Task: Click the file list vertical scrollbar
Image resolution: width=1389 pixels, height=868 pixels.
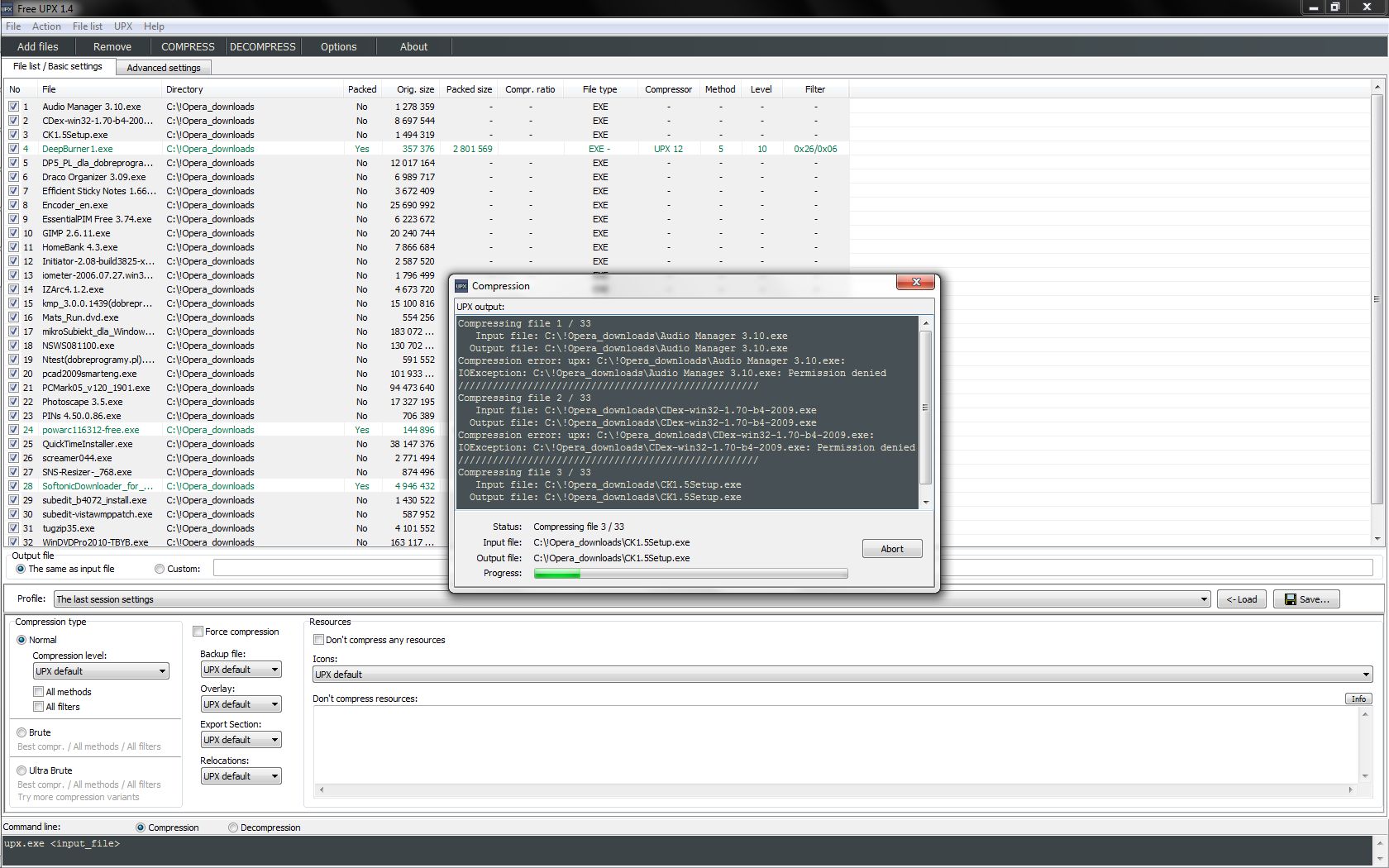Action: tap(1377, 312)
